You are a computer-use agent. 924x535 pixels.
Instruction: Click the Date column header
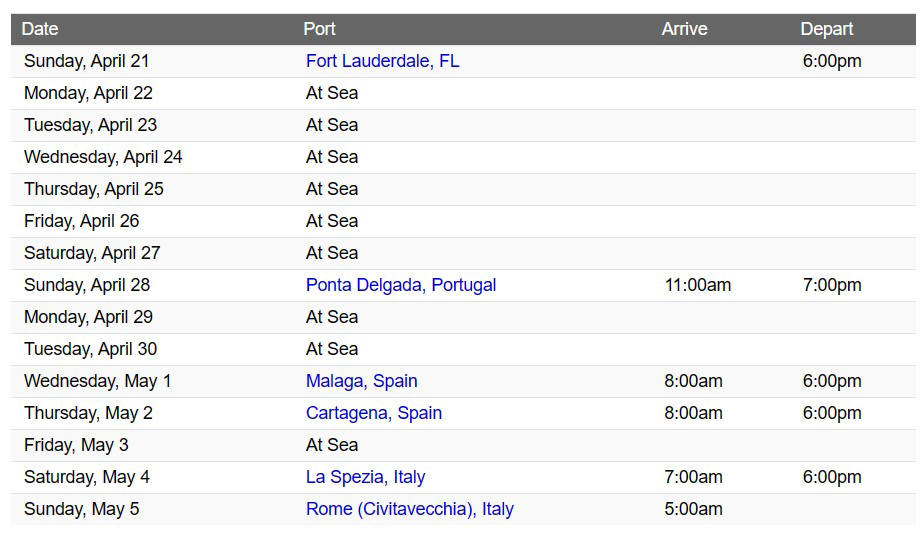40,29
